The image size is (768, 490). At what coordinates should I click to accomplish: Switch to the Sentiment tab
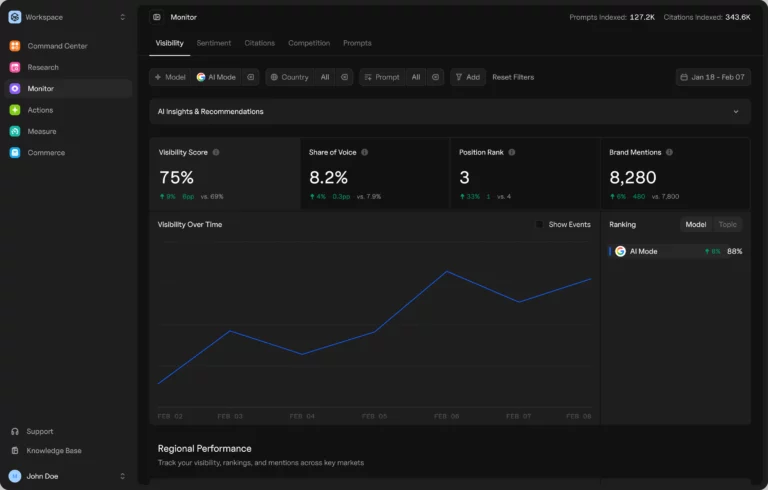pos(214,43)
